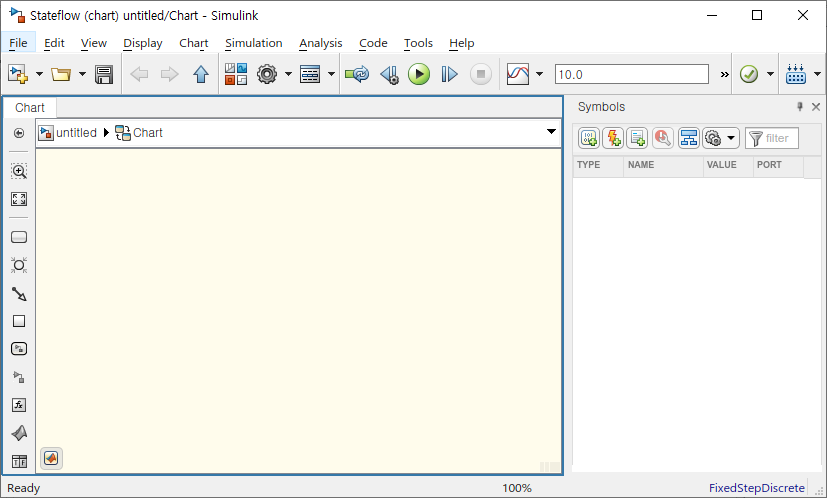This screenshot has width=827, height=498.
Task: Open the Library Browser icon
Action: click(x=236, y=74)
